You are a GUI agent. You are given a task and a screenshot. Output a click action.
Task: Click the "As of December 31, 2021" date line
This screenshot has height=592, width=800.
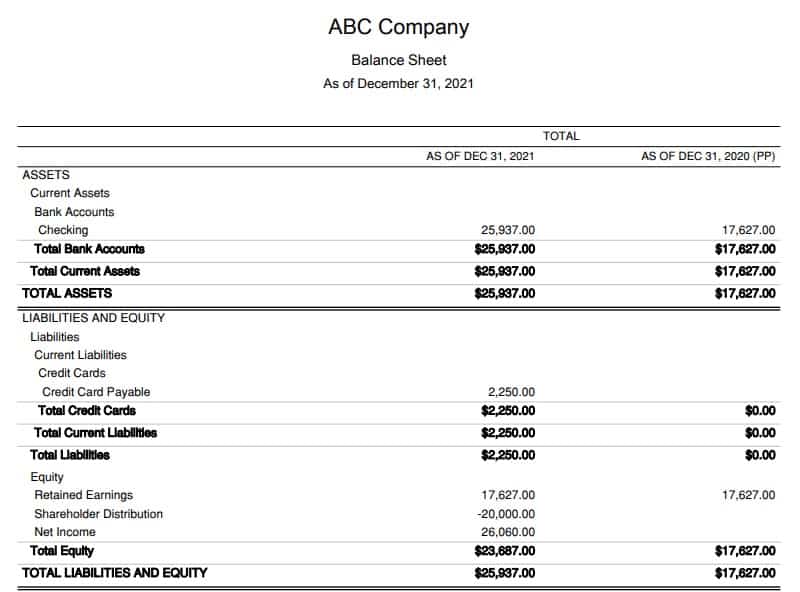coord(398,84)
